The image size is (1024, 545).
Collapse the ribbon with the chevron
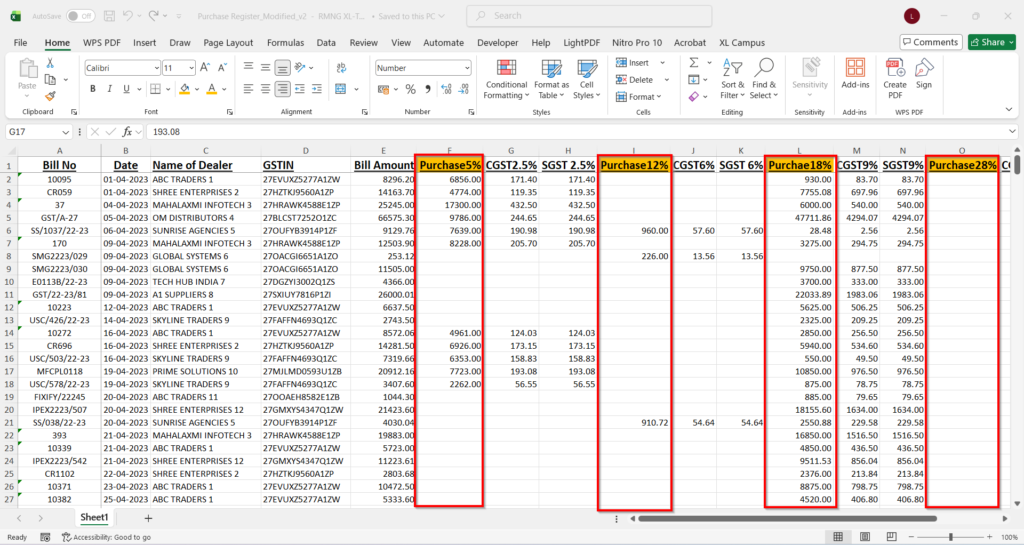(x=1009, y=110)
